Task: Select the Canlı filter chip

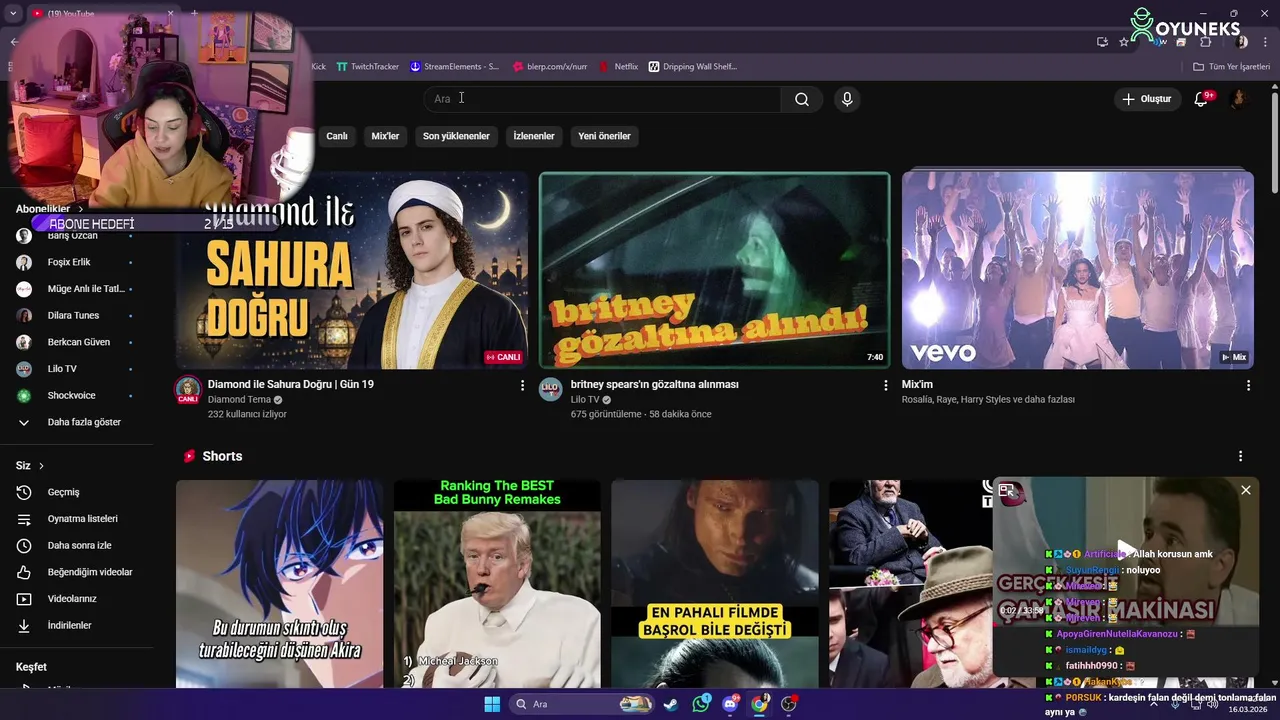Action: (x=337, y=136)
